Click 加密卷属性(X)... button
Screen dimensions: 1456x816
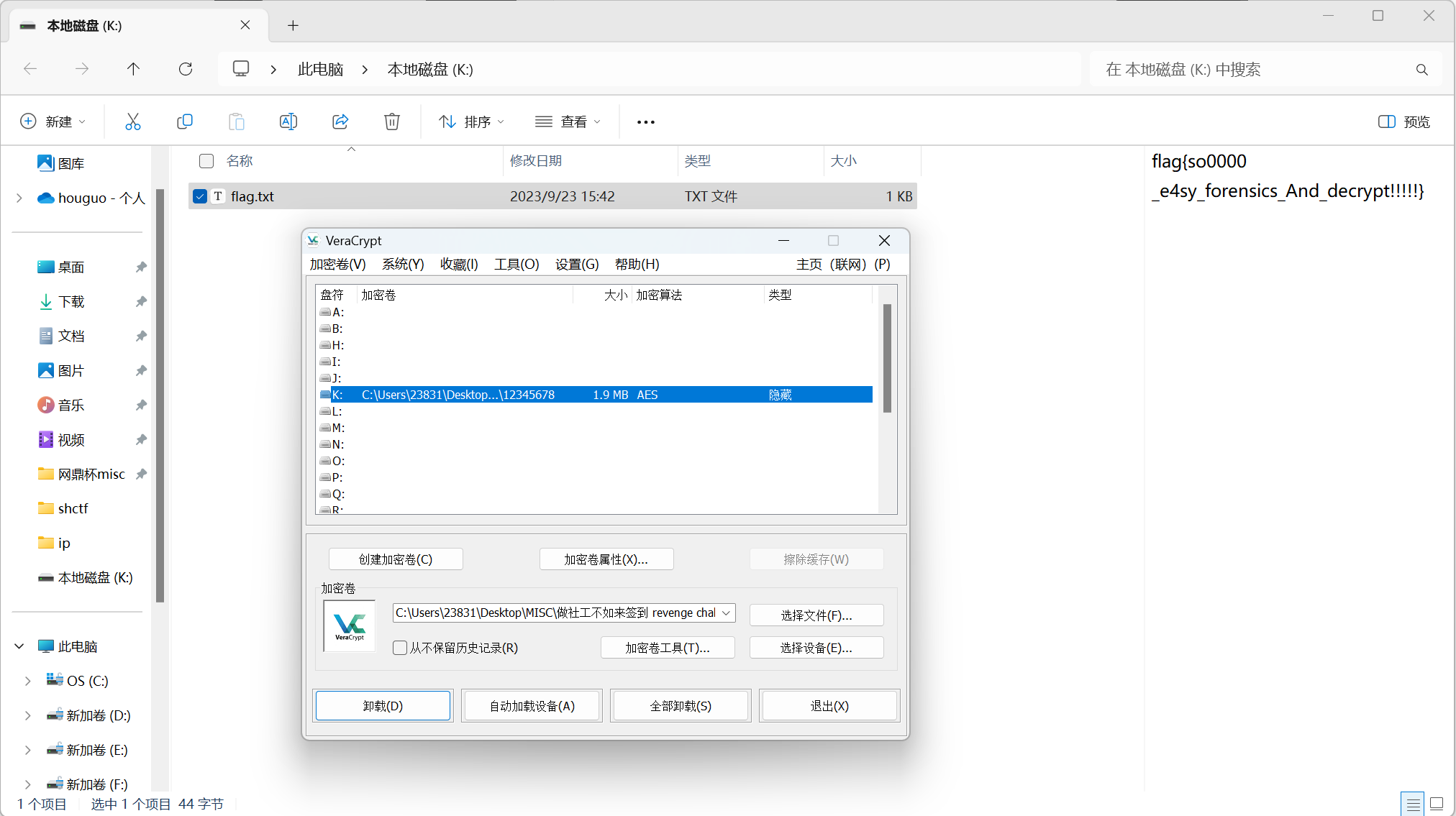click(606, 559)
